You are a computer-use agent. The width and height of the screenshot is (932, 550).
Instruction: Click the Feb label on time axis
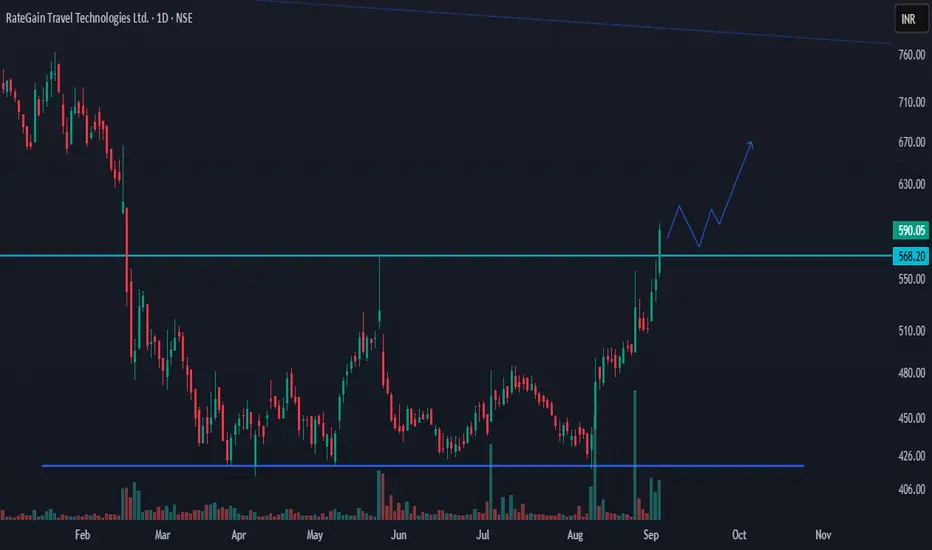[x=83, y=535]
